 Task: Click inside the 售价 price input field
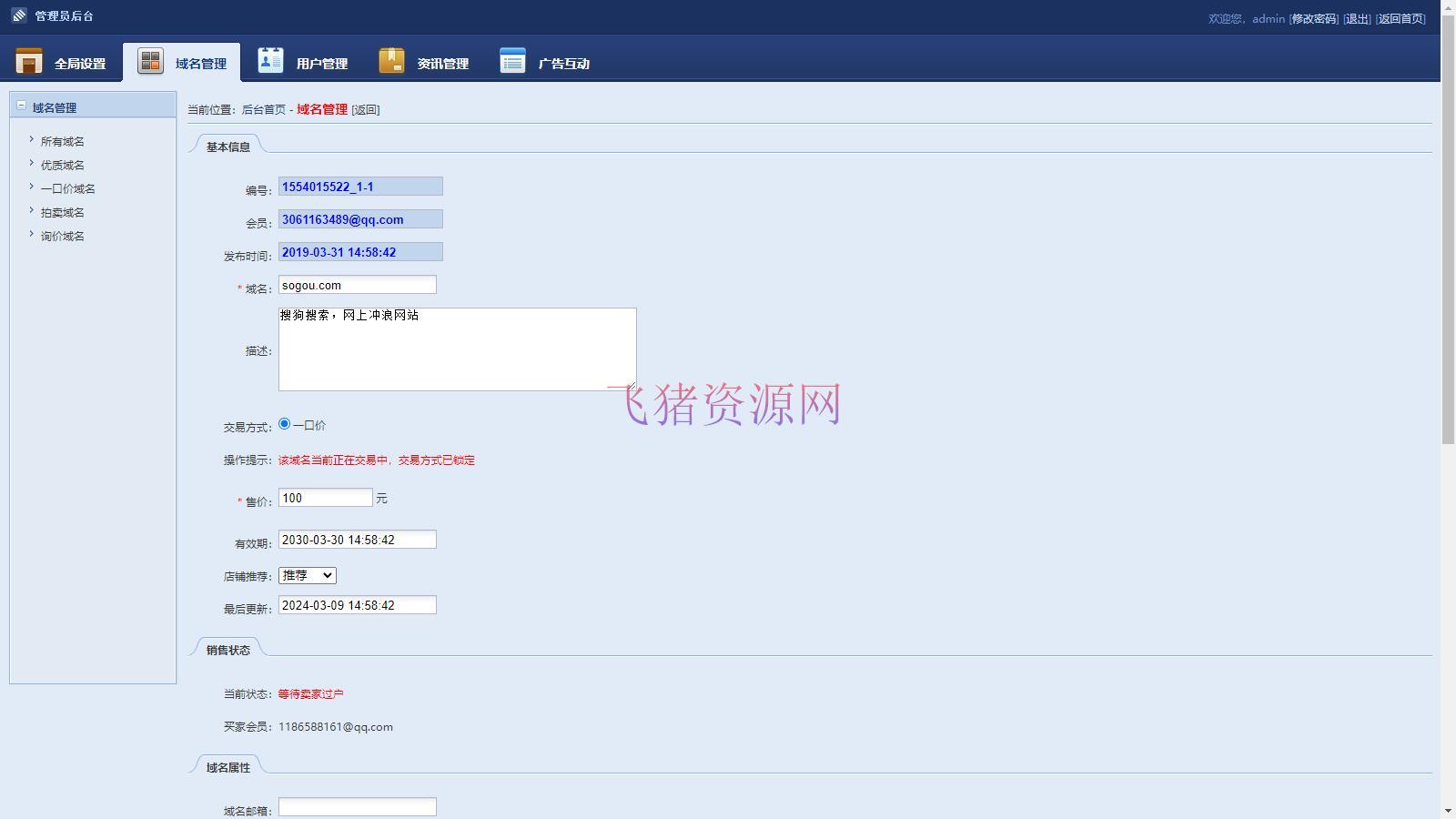pyautogui.click(x=325, y=497)
